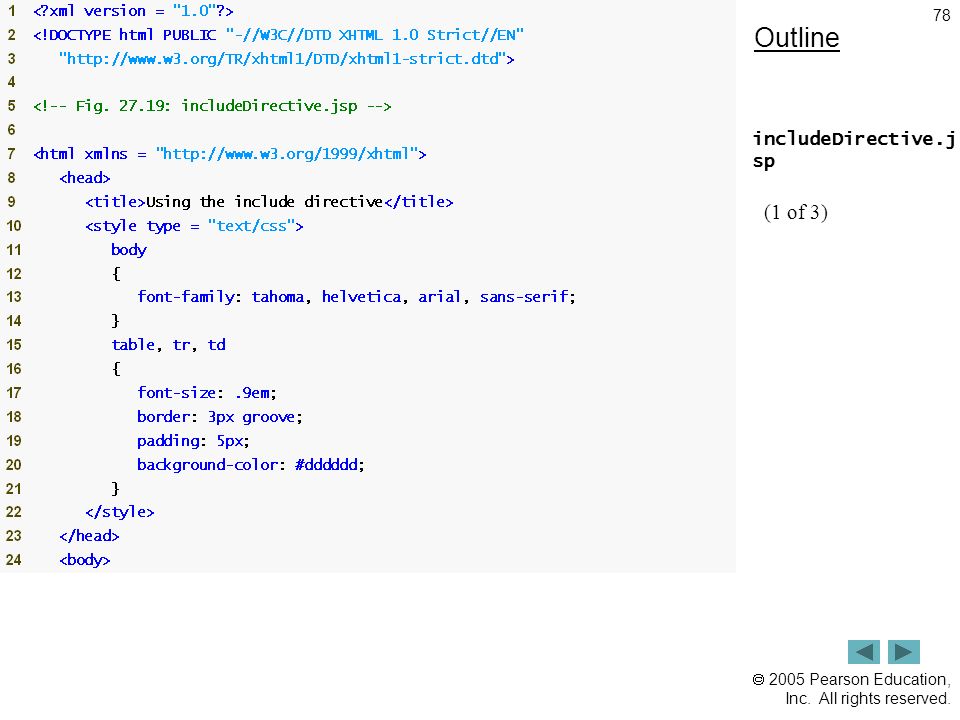Advance with the next slide arrow
960x720 pixels.
pyautogui.click(x=904, y=652)
